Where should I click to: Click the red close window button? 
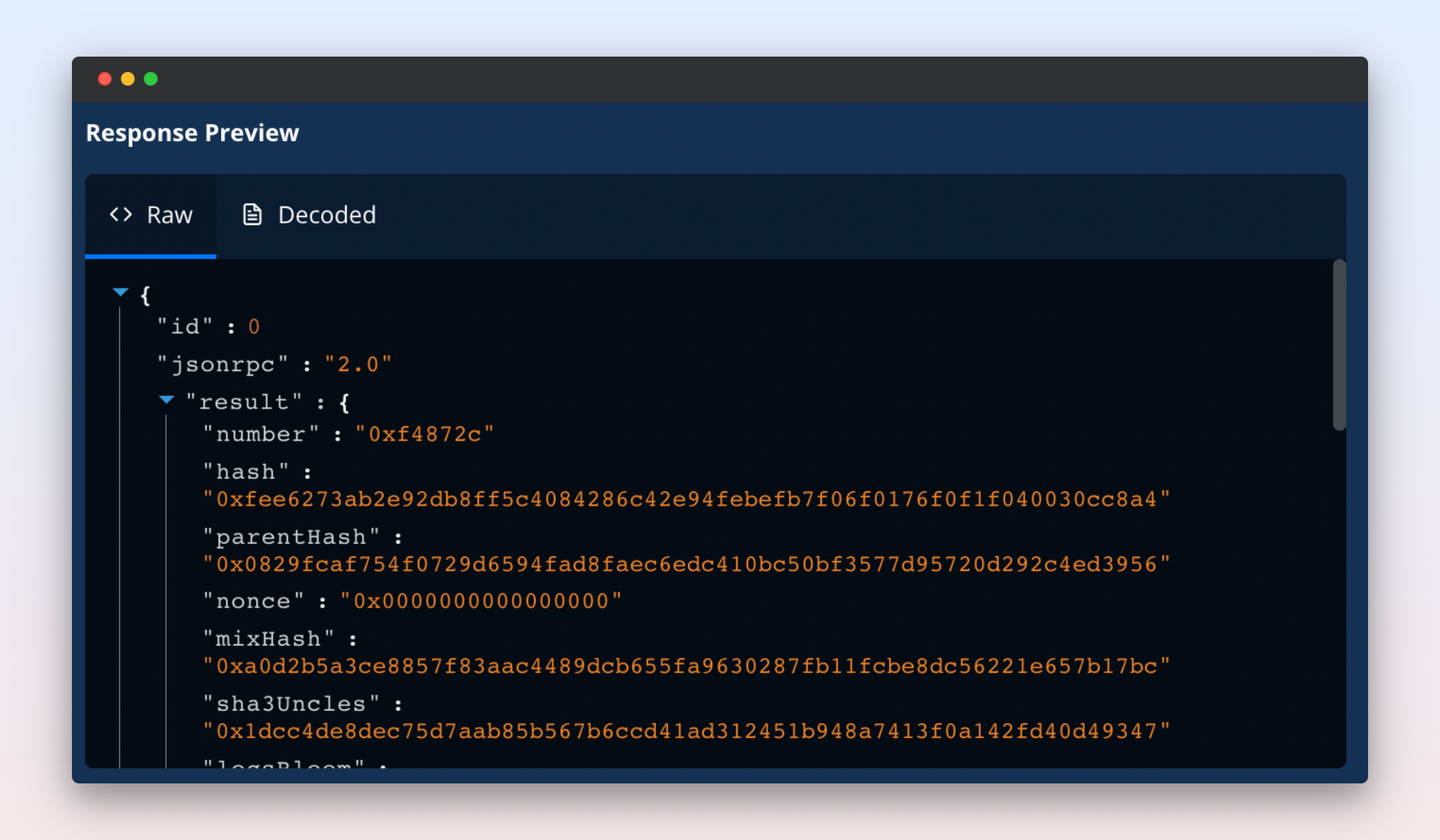pyautogui.click(x=105, y=79)
